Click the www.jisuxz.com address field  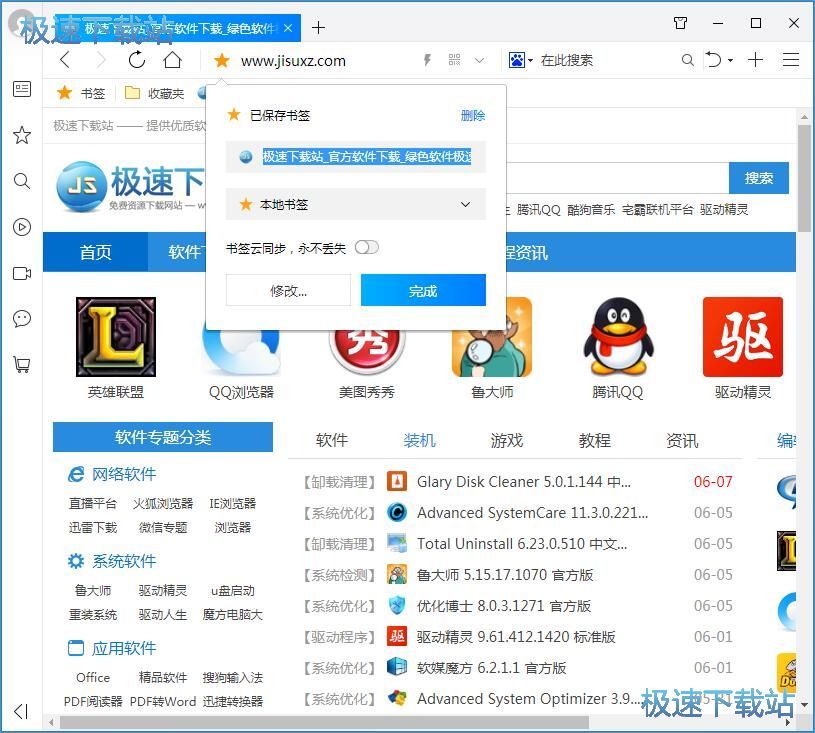tap(293, 61)
